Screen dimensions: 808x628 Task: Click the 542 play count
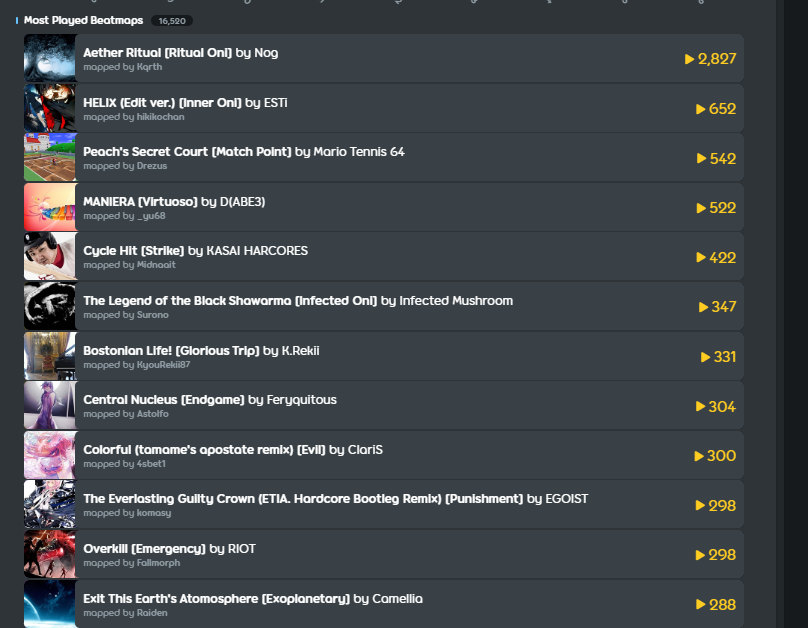click(723, 158)
